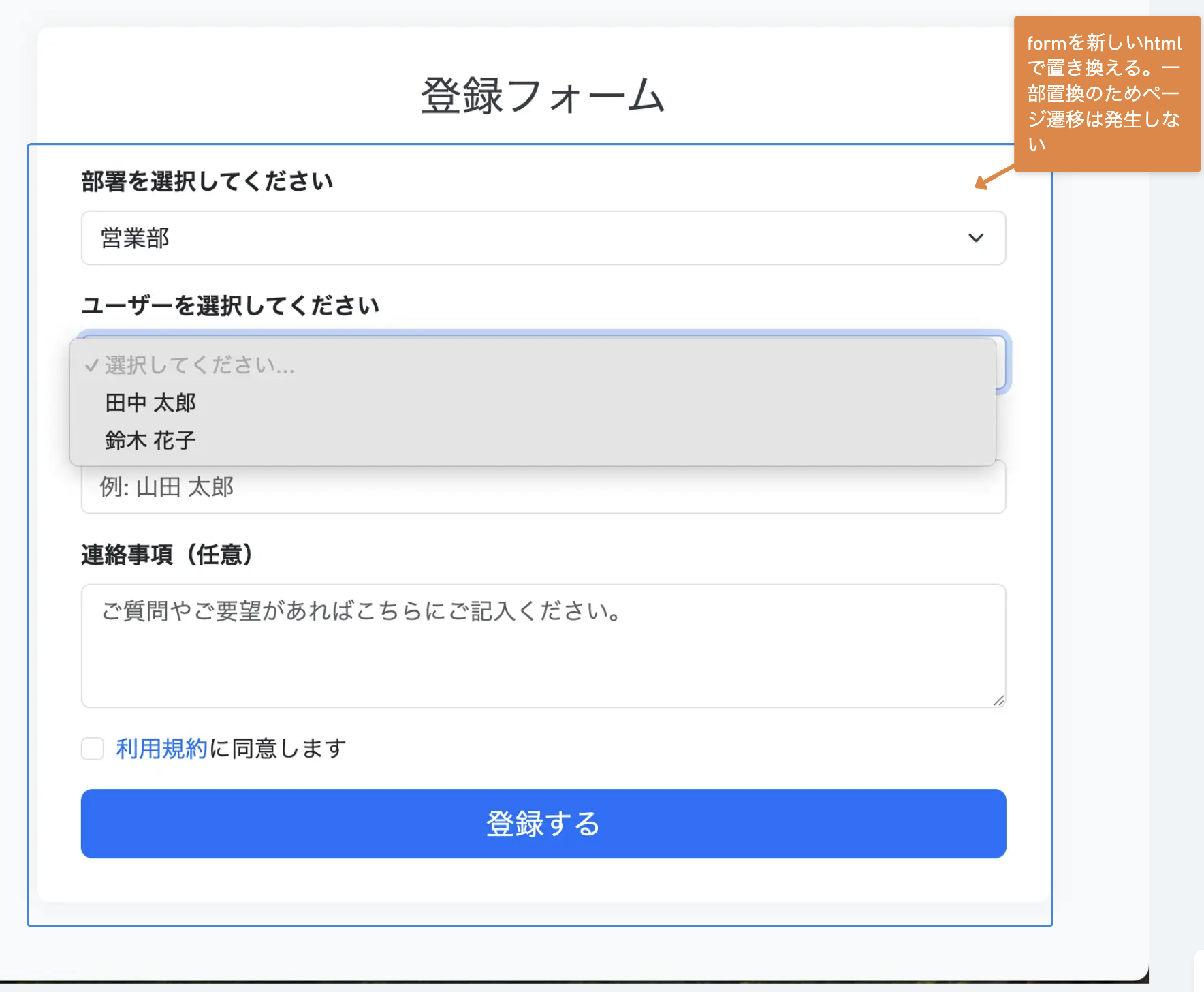This screenshot has height=992, width=1204.
Task: Choose 鈴木 花子 in the open list
Action: click(x=150, y=440)
